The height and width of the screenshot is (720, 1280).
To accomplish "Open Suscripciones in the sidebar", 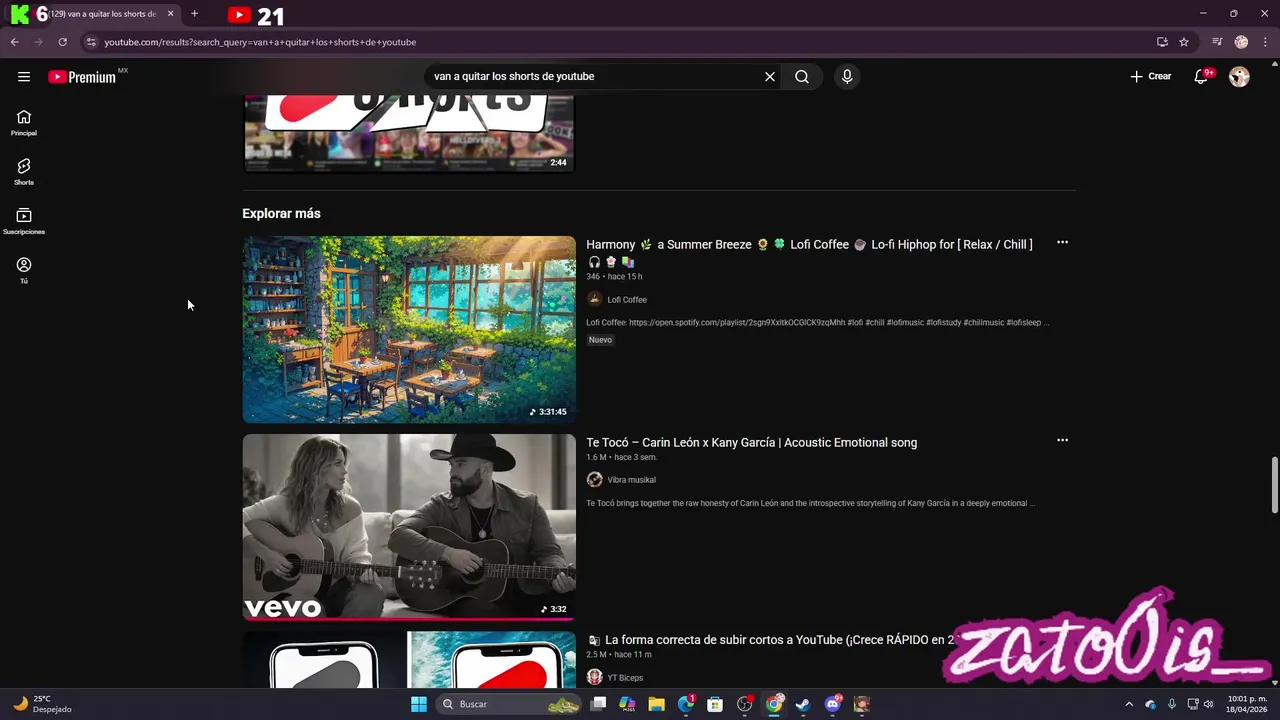I will [x=24, y=221].
